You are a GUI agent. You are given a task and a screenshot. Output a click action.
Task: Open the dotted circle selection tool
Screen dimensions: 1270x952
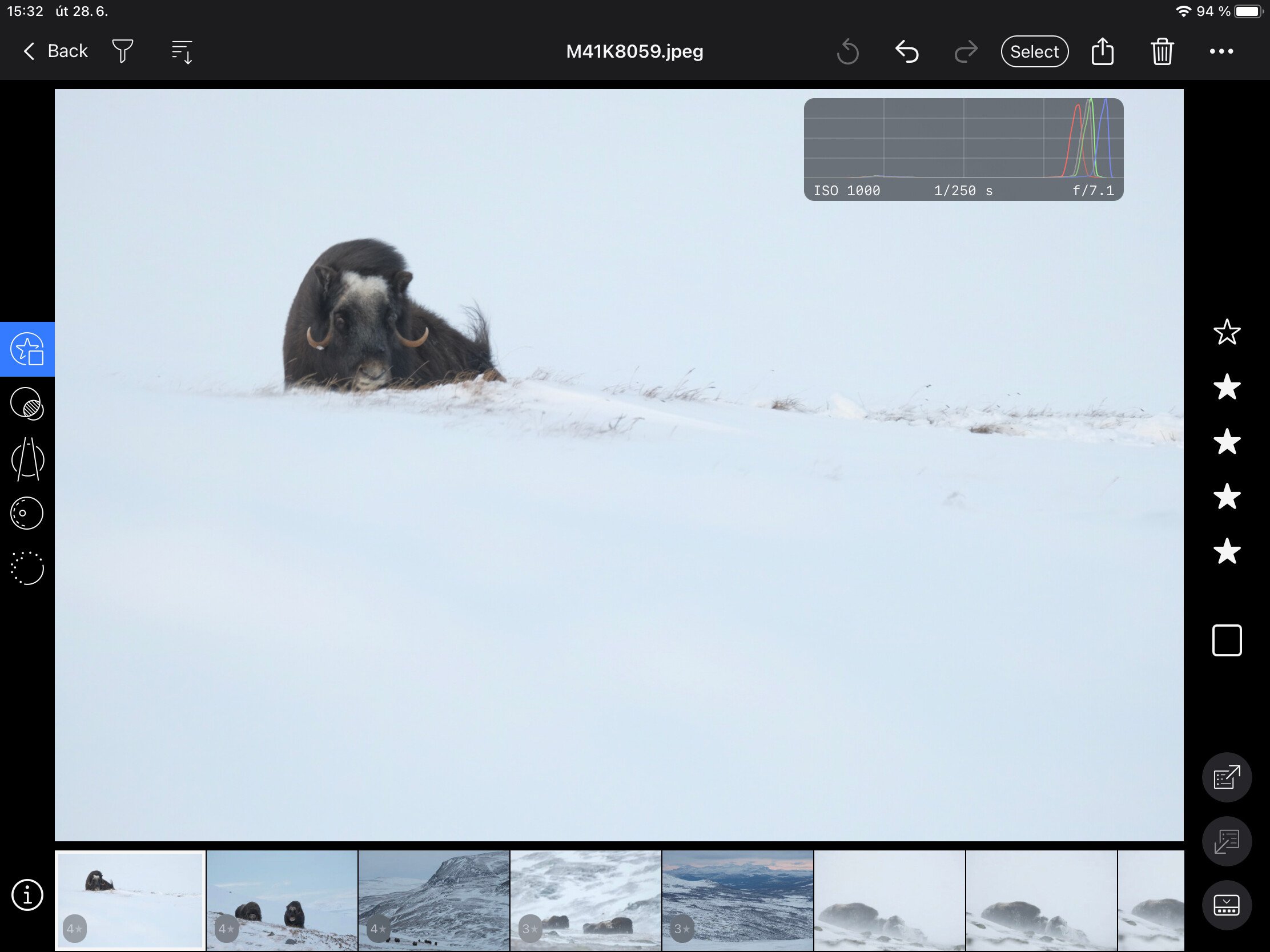coord(27,568)
